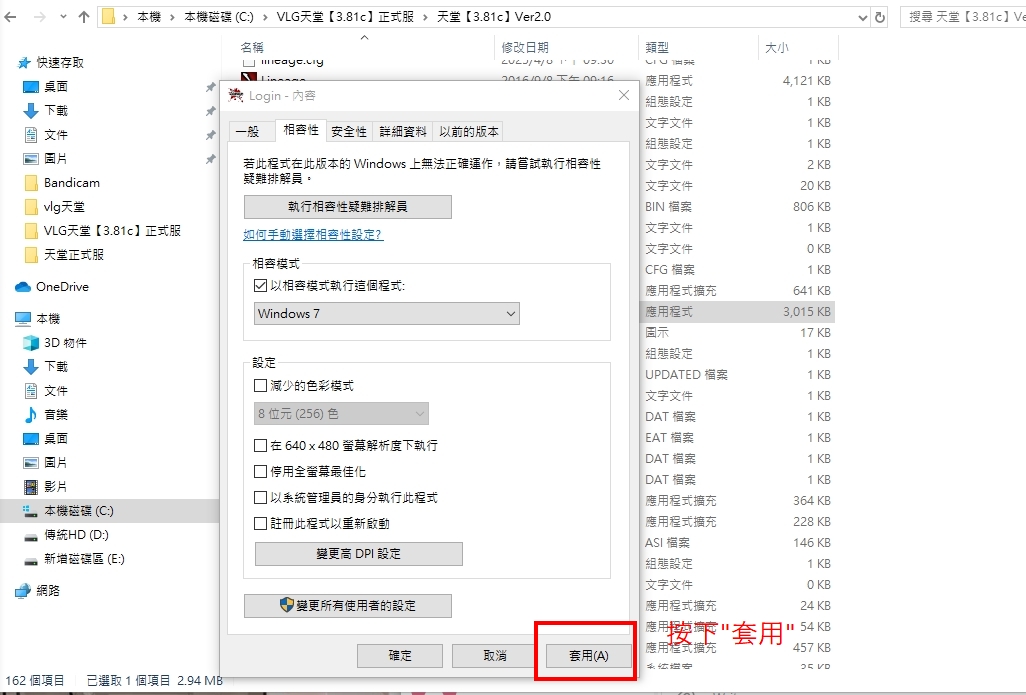Tick 停用全螢幕最佳化 checkbox
This screenshot has height=695, width=1026.
[260, 472]
